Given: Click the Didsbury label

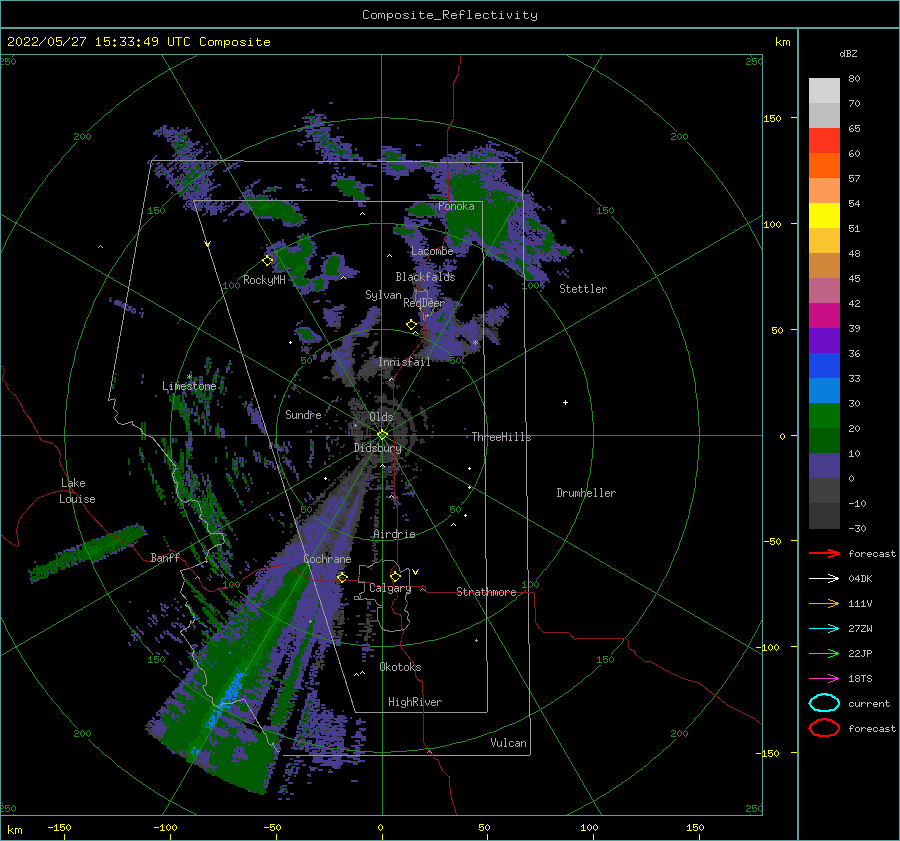Looking at the screenshot, I should pyautogui.click(x=378, y=448).
